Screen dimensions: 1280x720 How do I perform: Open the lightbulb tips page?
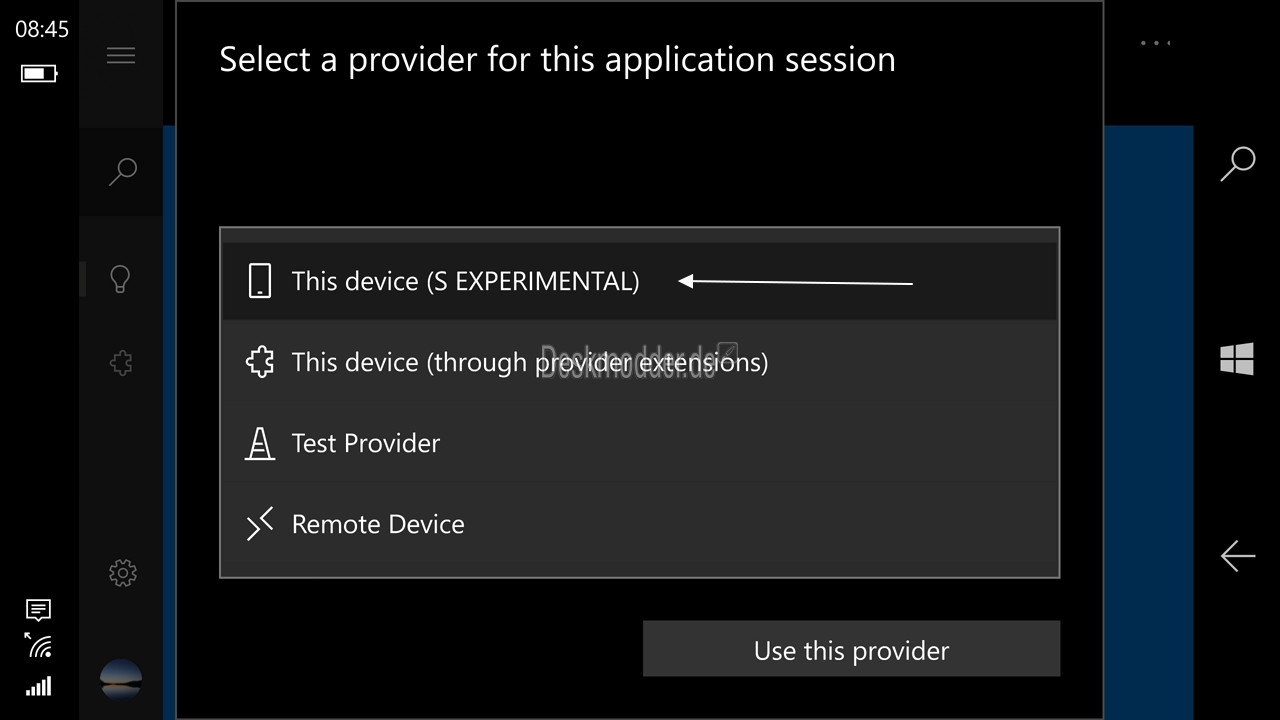[x=121, y=279]
